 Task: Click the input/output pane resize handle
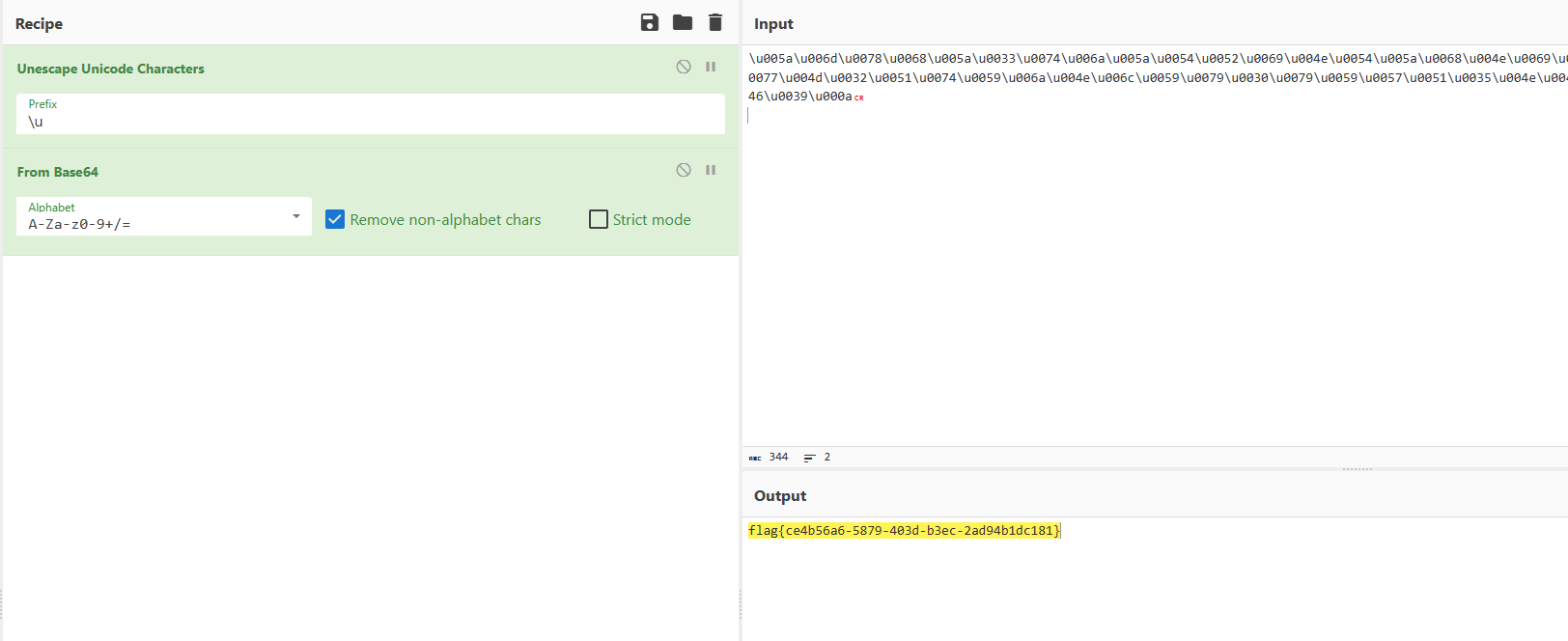[1357, 469]
